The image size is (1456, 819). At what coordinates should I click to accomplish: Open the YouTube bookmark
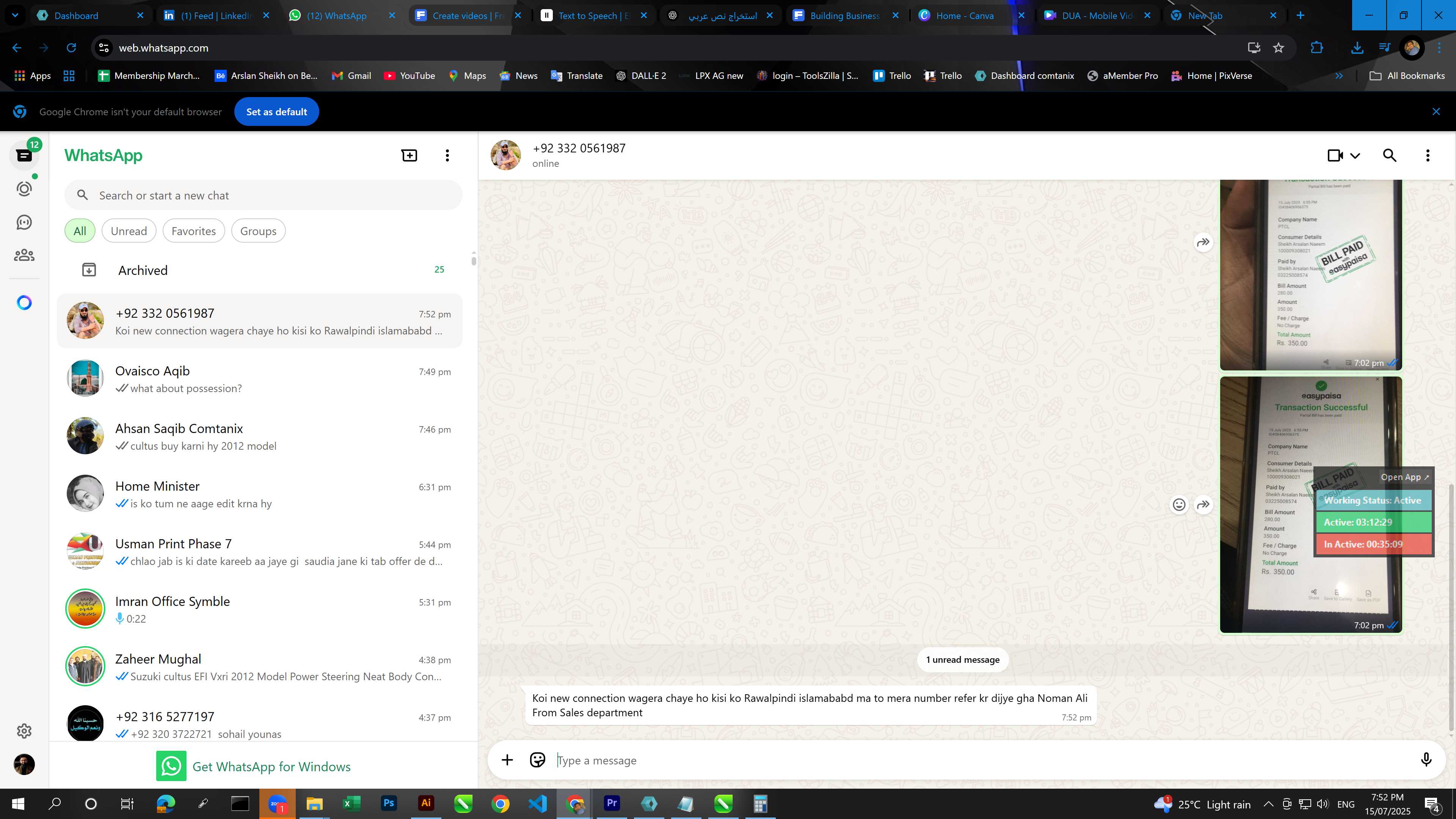coord(409,76)
